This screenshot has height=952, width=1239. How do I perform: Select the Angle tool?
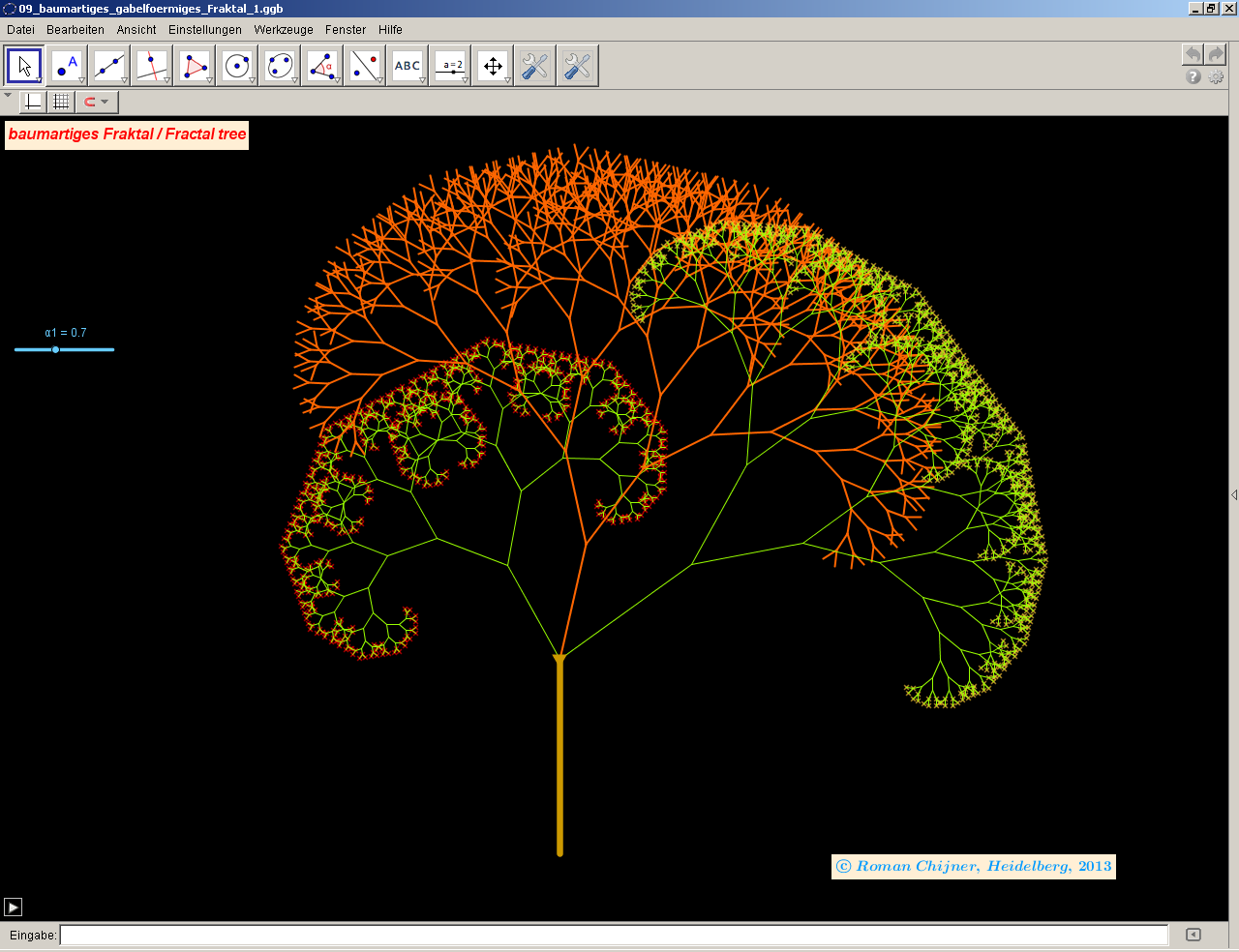click(x=322, y=66)
